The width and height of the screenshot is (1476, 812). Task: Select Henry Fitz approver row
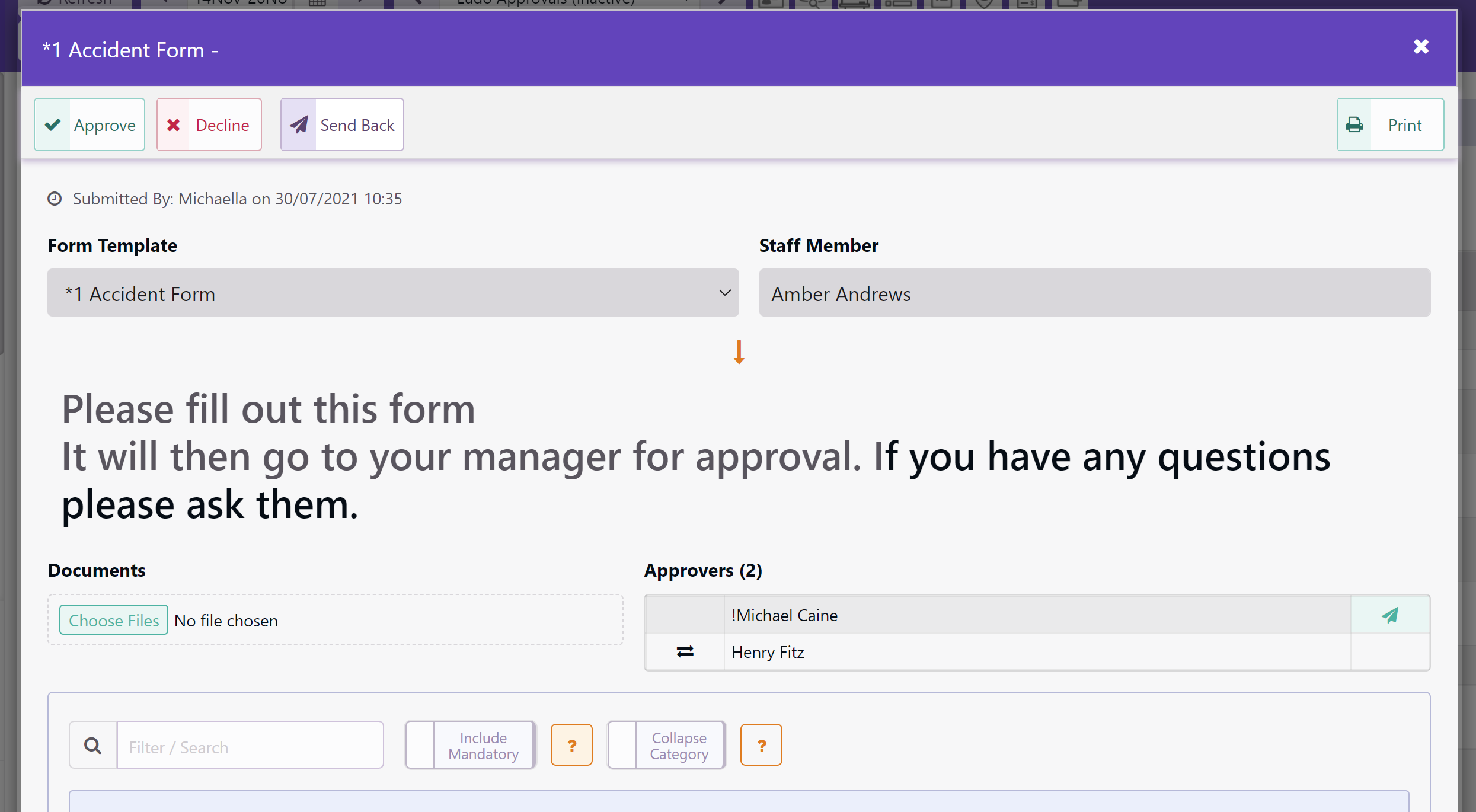pos(1037,651)
